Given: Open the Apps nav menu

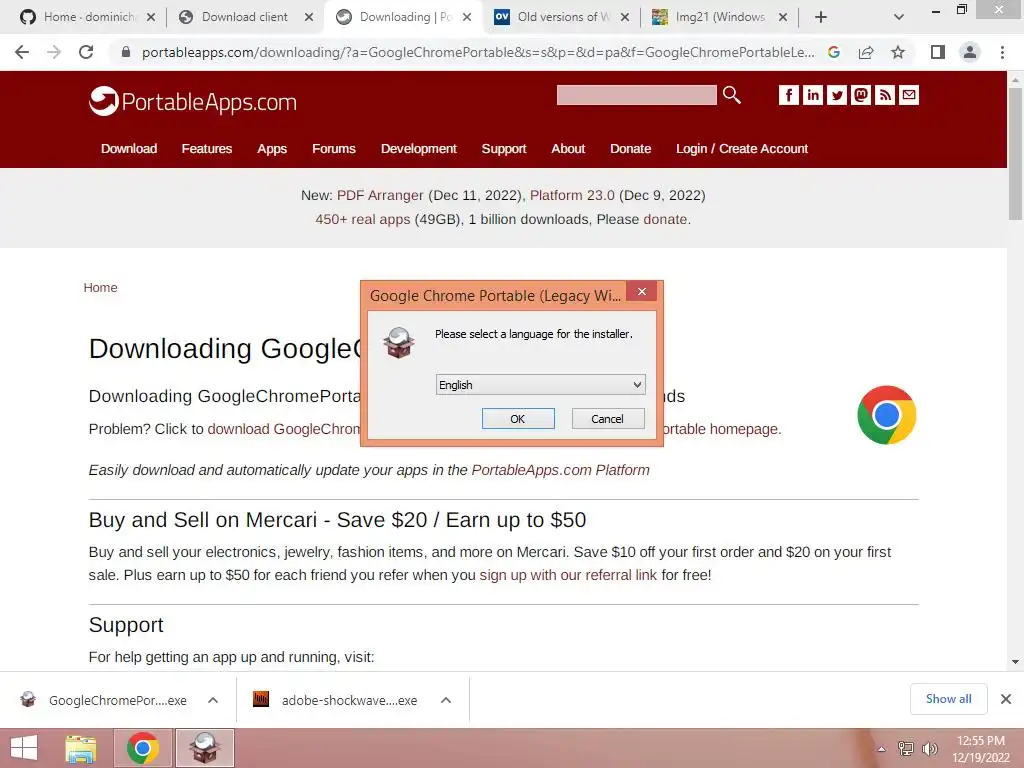Looking at the screenshot, I should click(x=272, y=149).
